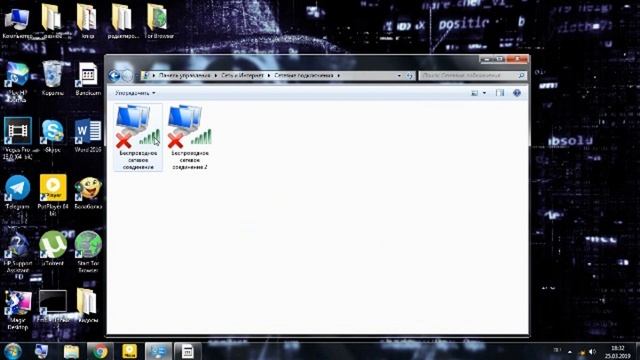Launch PotPlayer 64 bit shortcut
Viewport: 640px width, 360px height.
click(x=53, y=195)
